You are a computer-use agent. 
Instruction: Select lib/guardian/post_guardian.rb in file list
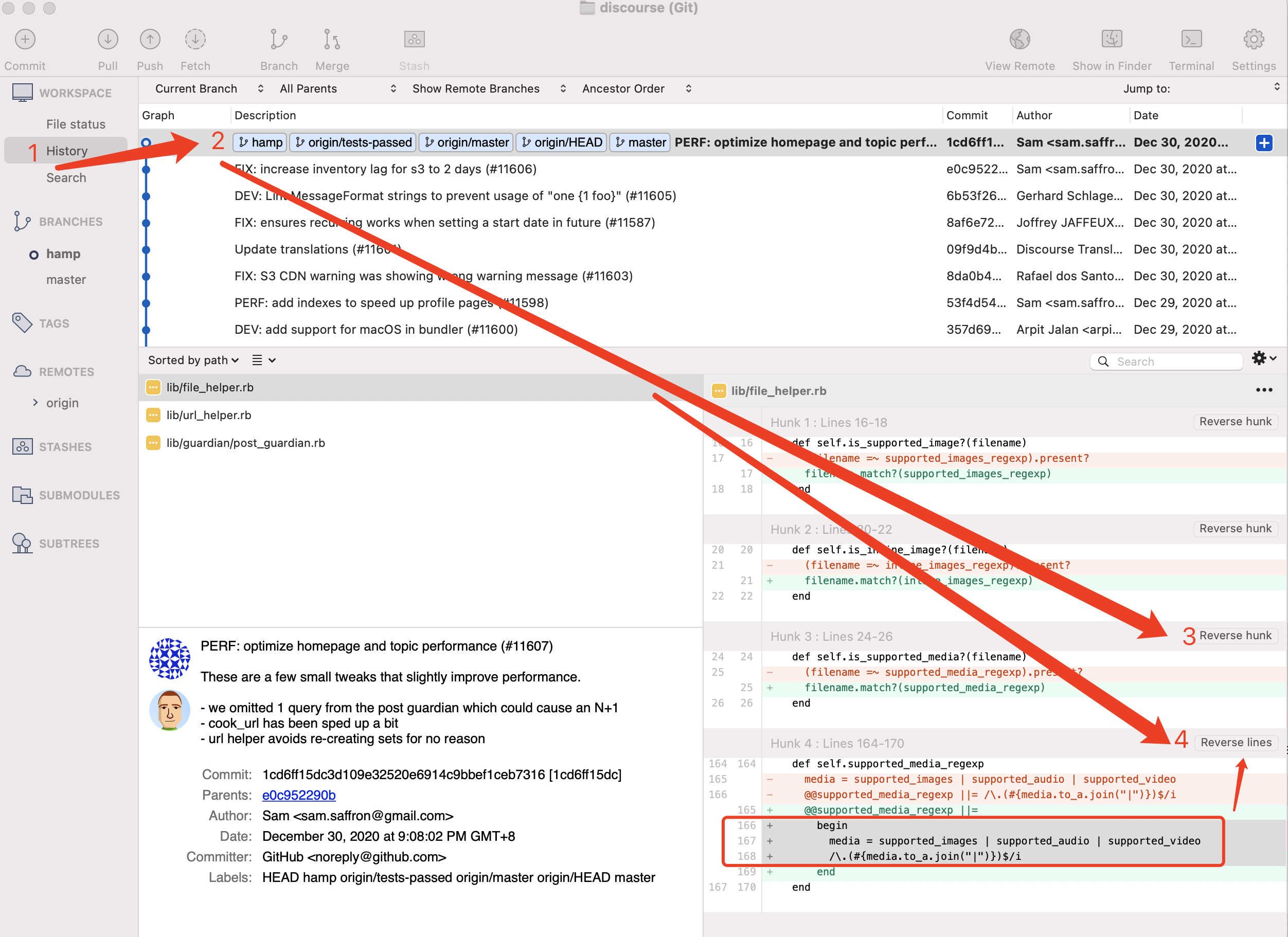(420, 442)
